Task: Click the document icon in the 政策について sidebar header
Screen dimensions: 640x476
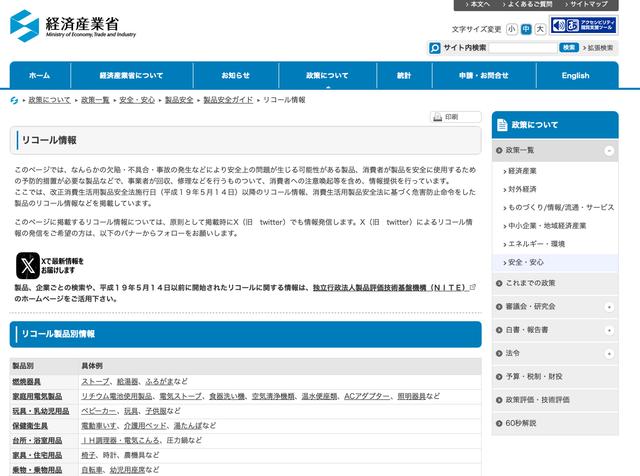Action: (502, 125)
